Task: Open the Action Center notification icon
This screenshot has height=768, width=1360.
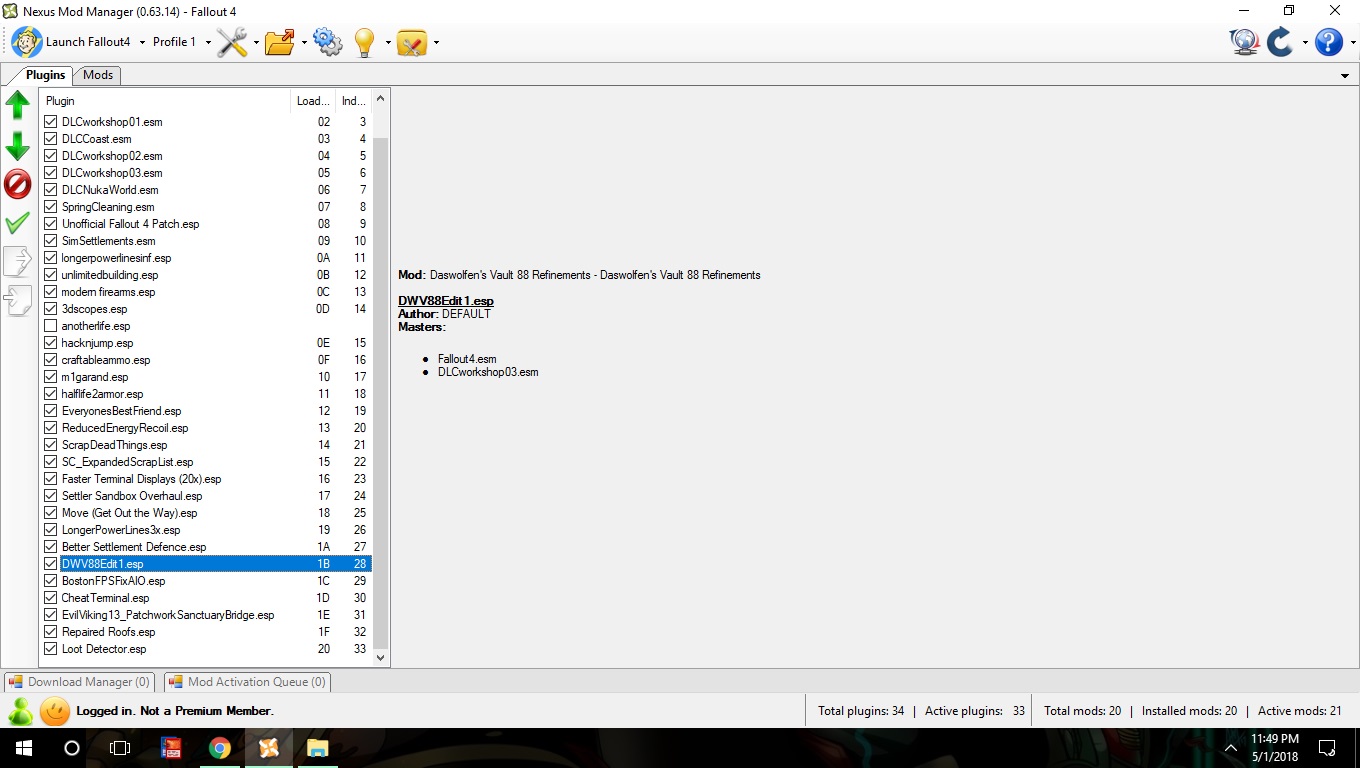Action: [1327, 748]
